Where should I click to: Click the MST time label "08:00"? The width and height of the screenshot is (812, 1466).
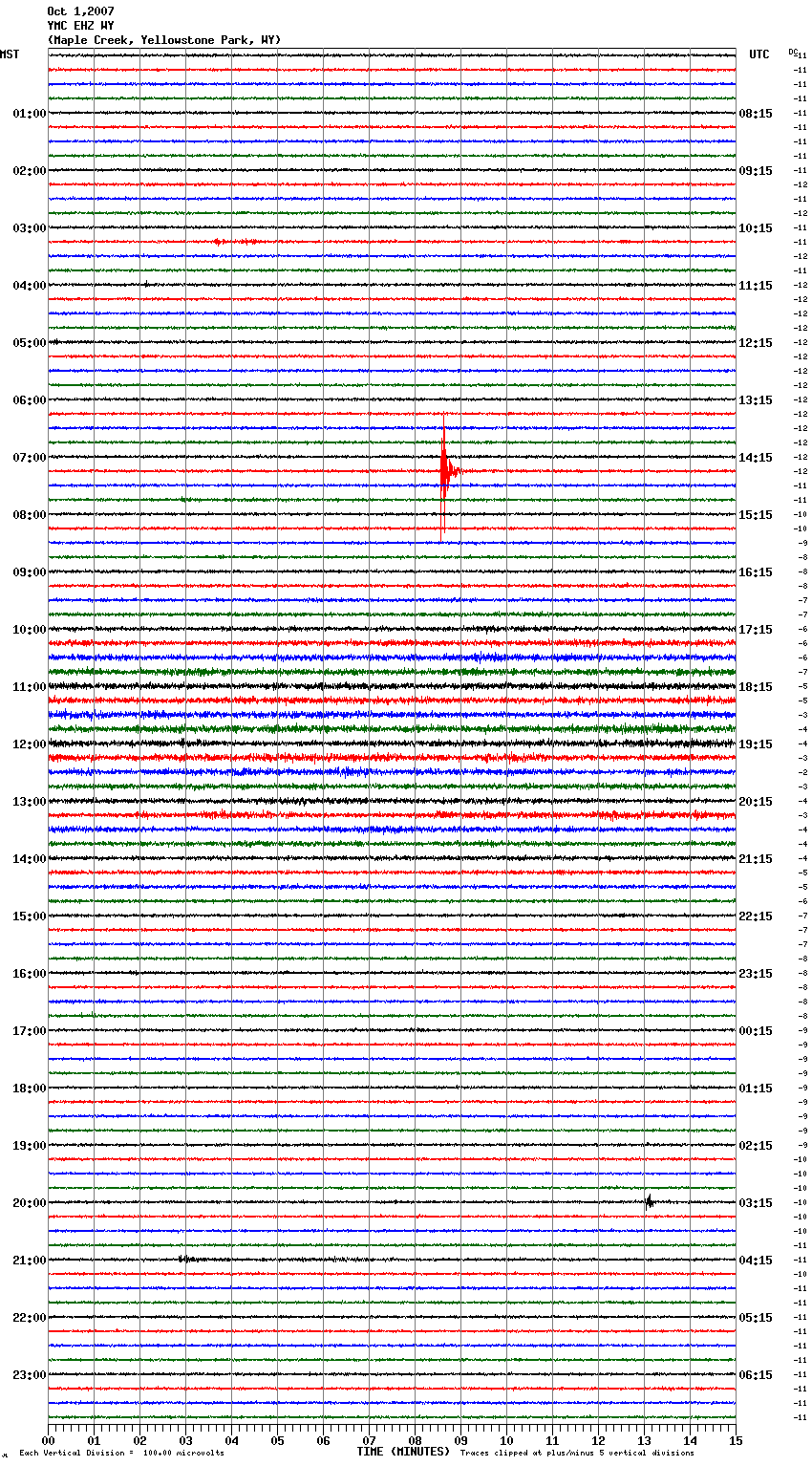30,515
